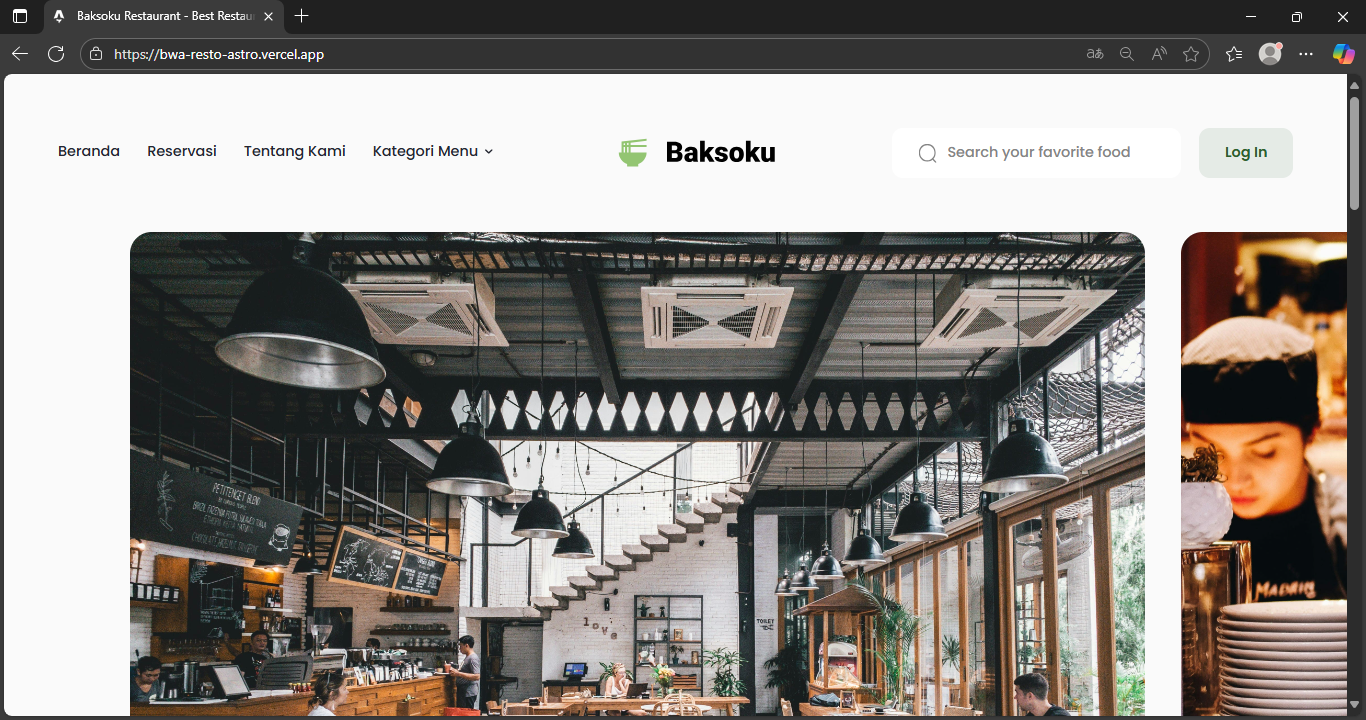This screenshot has width=1366, height=720.
Task: Click the translate page icon
Action: coord(1095,54)
